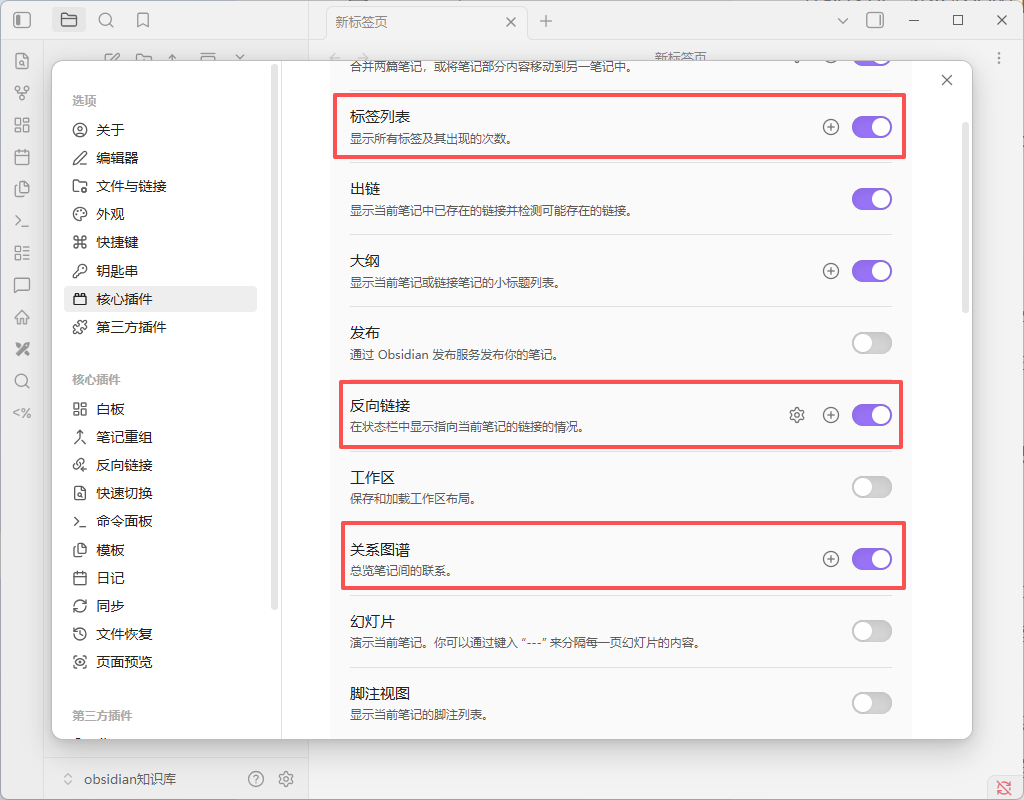Click the settings sidebar scrollbar
Viewport: 1024px width, 800px height.
coord(275,336)
